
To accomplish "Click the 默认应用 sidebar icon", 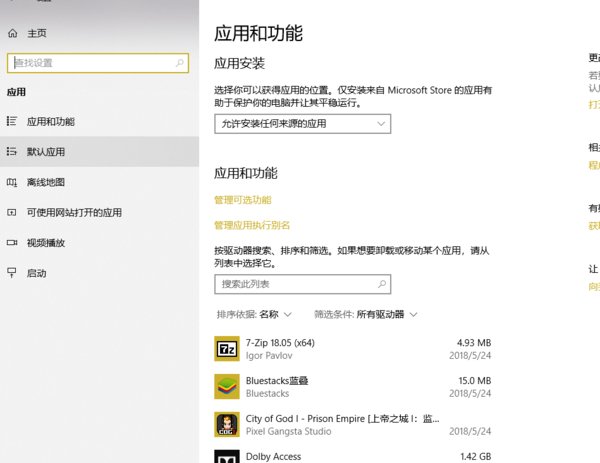I will tap(12, 152).
